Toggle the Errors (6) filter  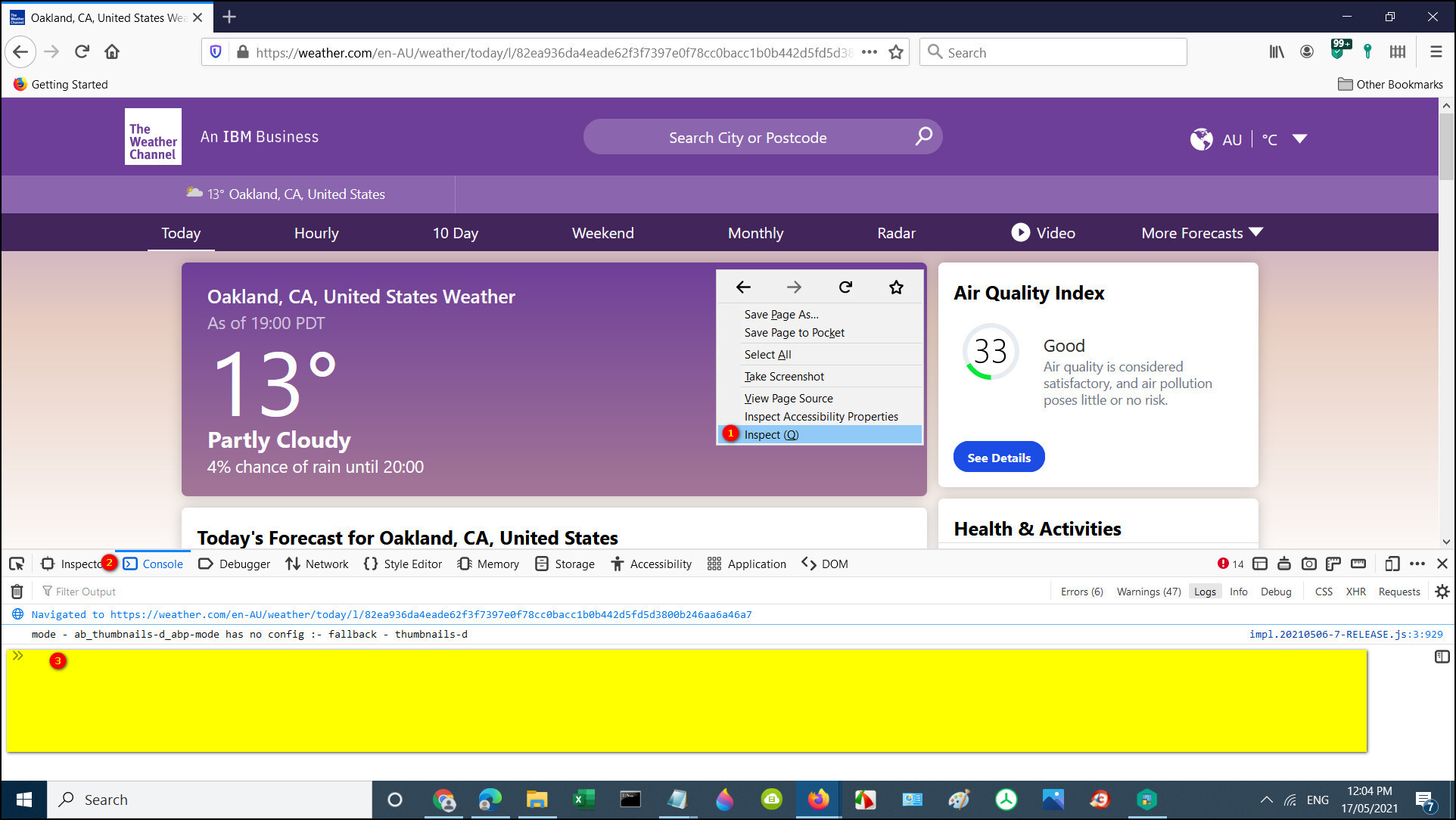[x=1081, y=592]
